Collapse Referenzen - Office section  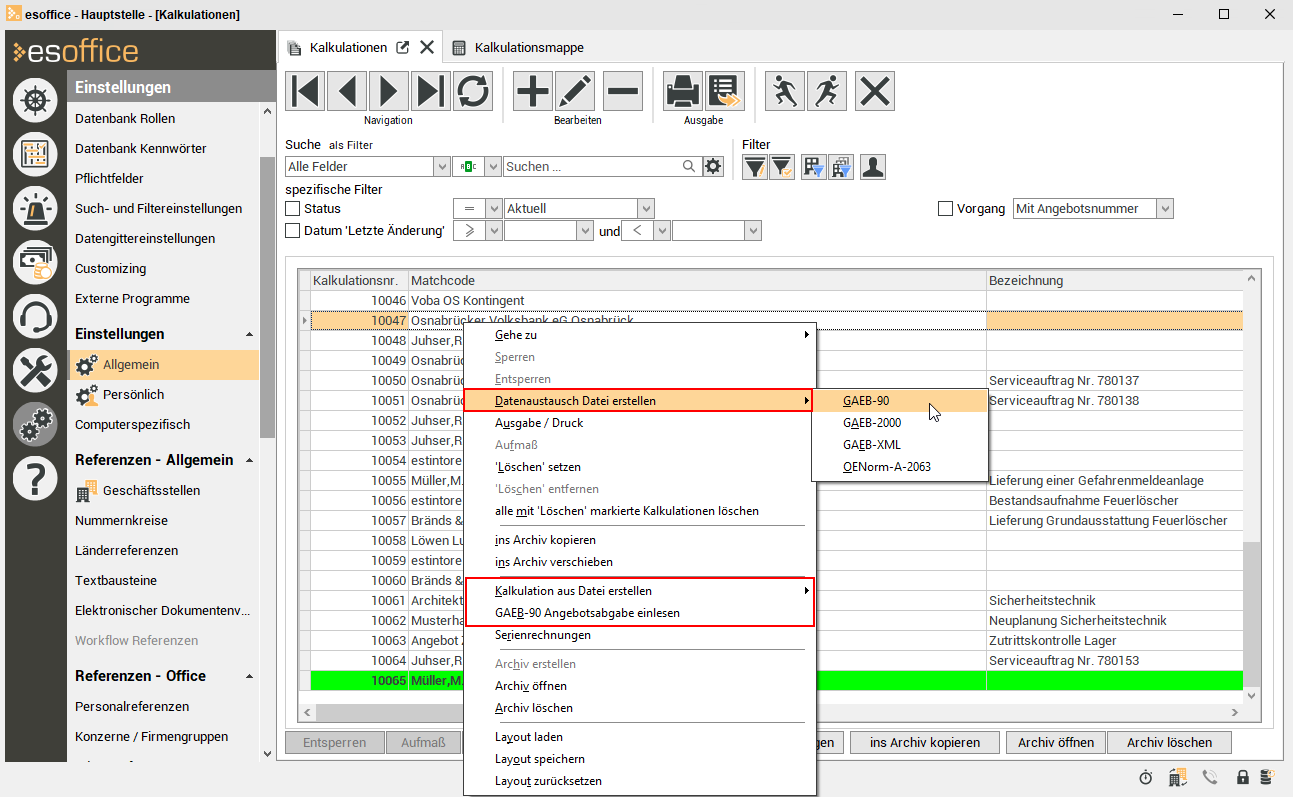pos(250,676)
